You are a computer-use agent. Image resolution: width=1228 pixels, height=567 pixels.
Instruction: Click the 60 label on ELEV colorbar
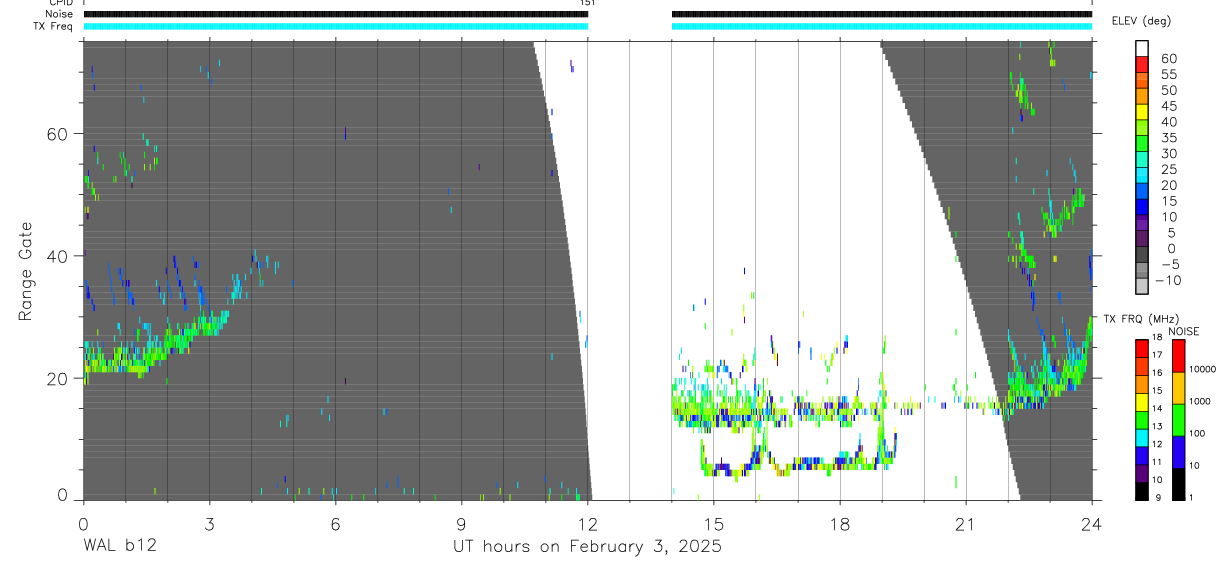[1168, 59]
